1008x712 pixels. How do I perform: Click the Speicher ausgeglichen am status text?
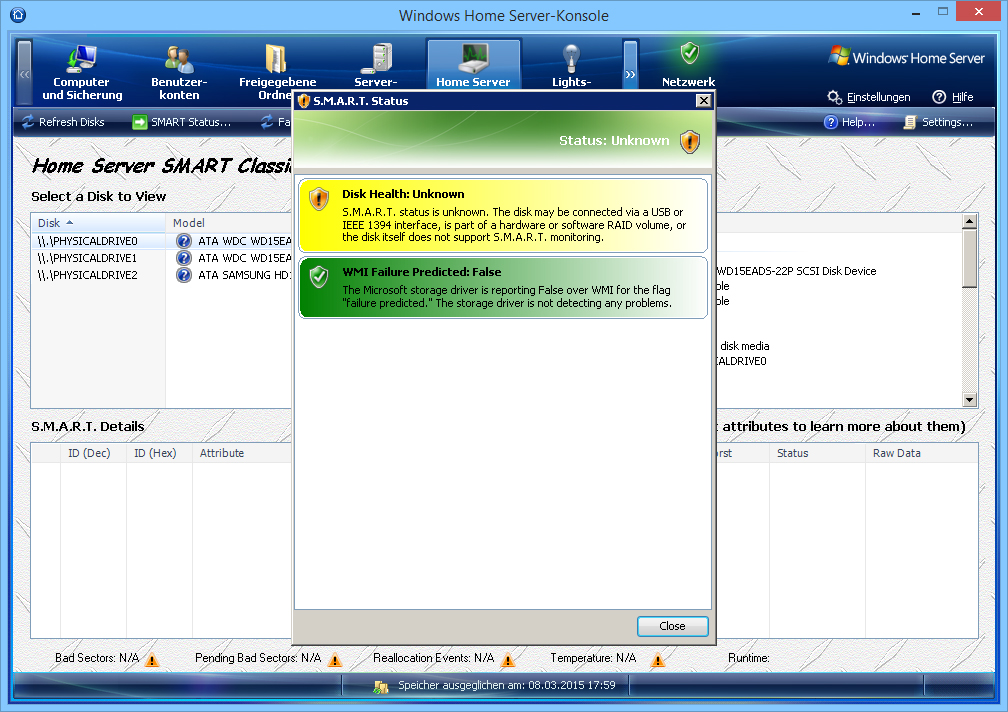[x=507, y=686]
